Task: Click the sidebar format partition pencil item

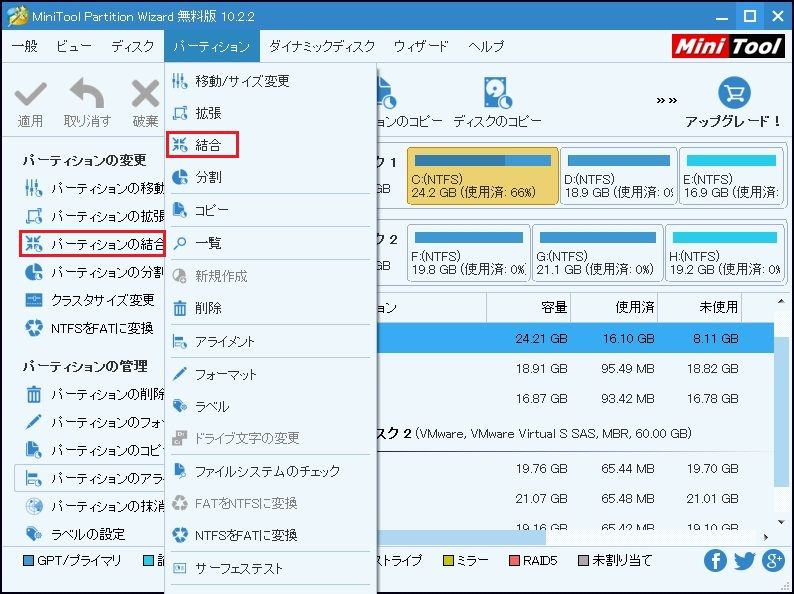Action: pyautogui.click(x=94, y=422)
